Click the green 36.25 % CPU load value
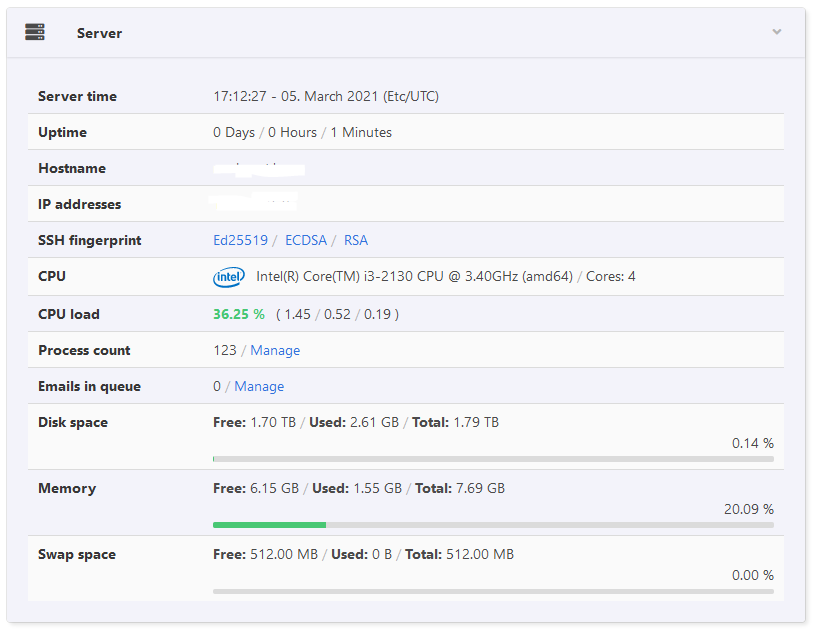814x632 pixels. 239,314
